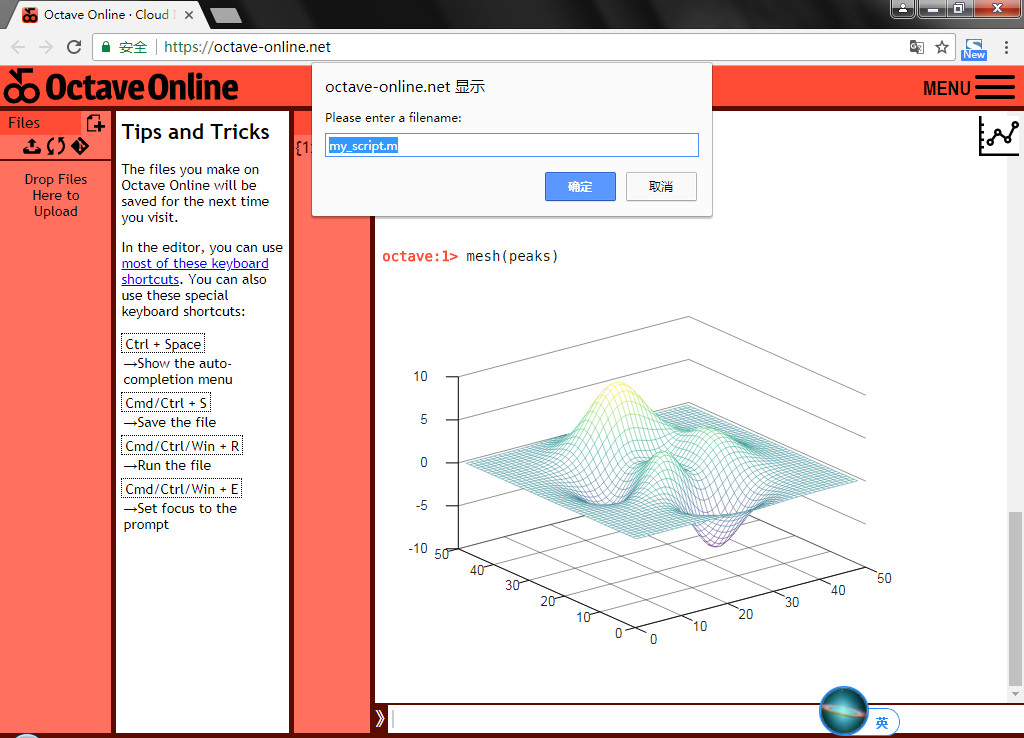Click the create new file icon in Files panel
Screen dimensions: 1024x738
click(x=95, y=123)
